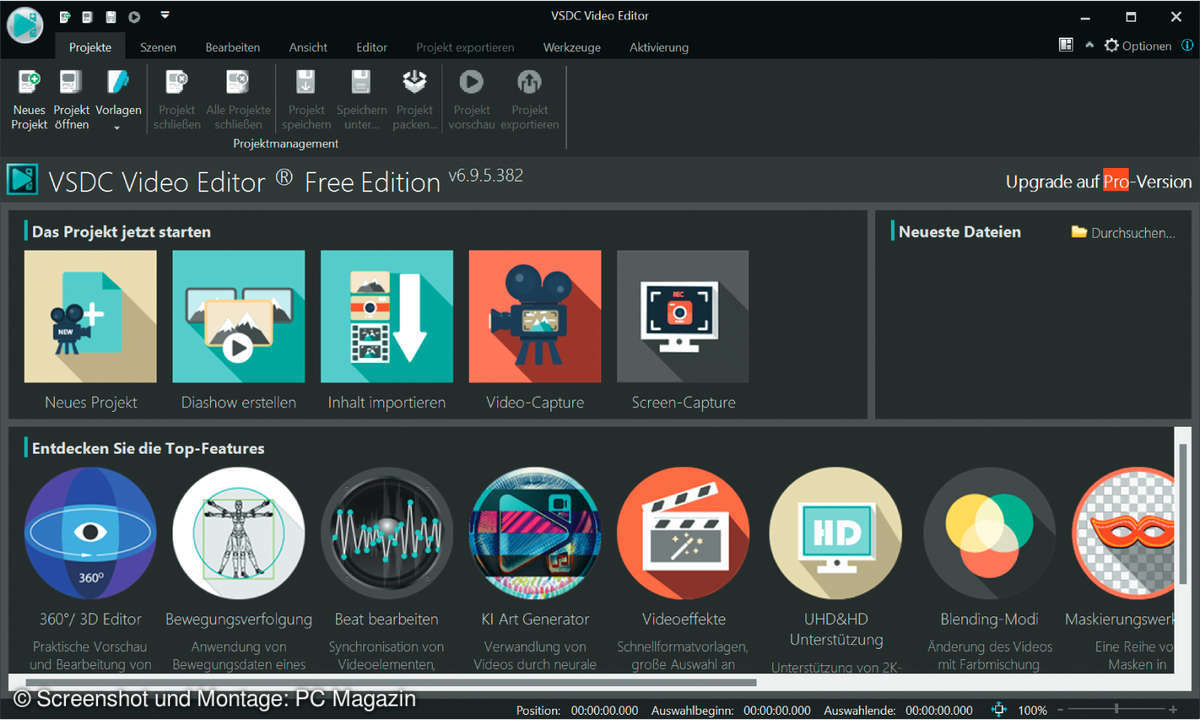Open the Werkzeuge tab
The image size is (1200, 720).
(x=572, y=47)
